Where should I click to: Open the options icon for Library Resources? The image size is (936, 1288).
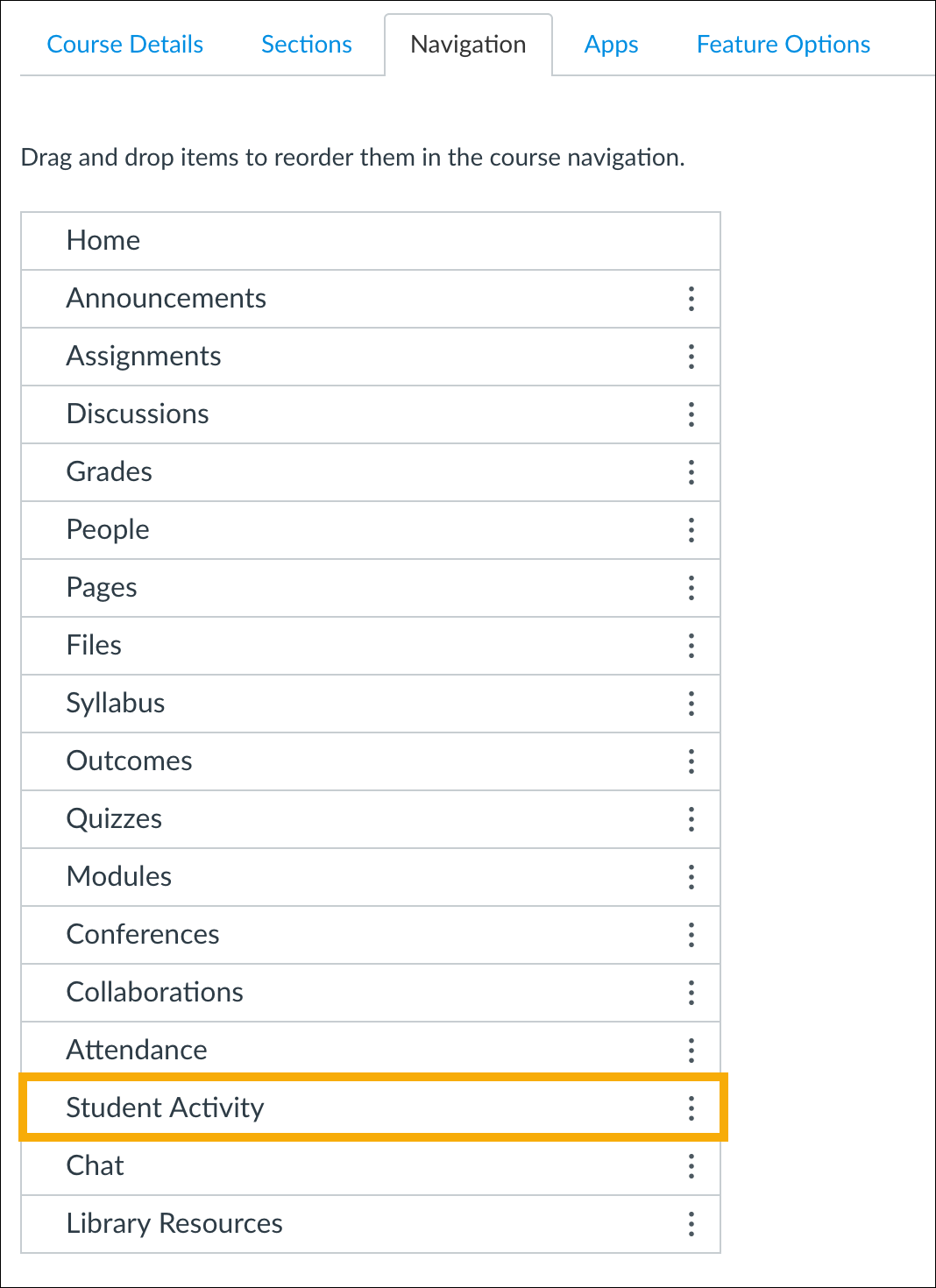pyautogui.click(x=691, y=1223)
